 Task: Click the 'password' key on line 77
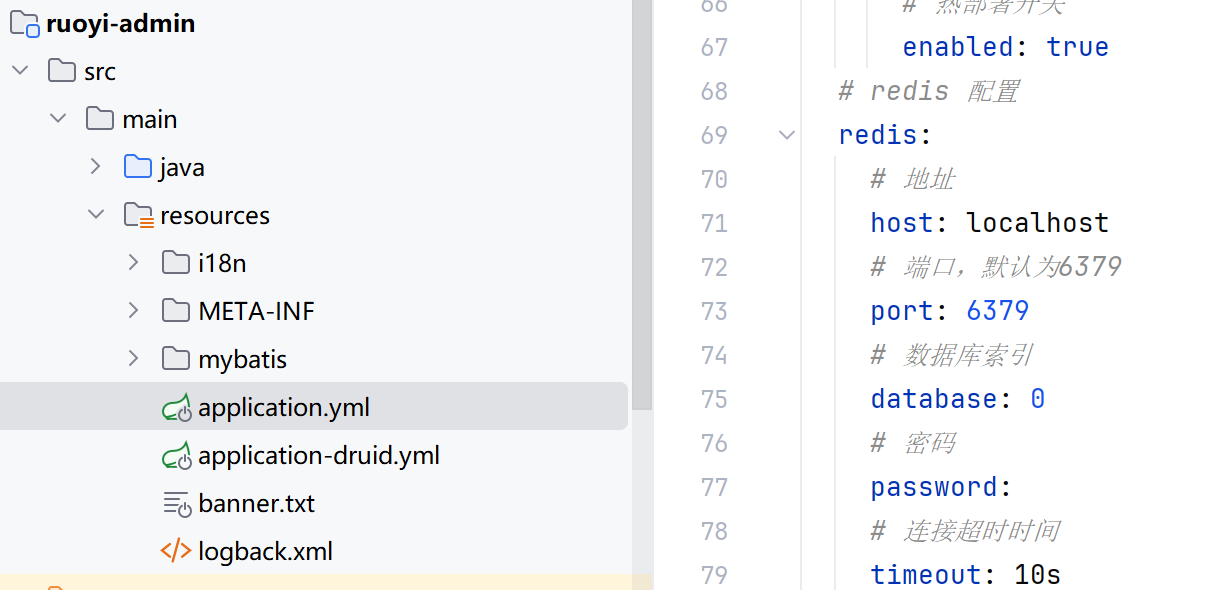coord(934,487)
